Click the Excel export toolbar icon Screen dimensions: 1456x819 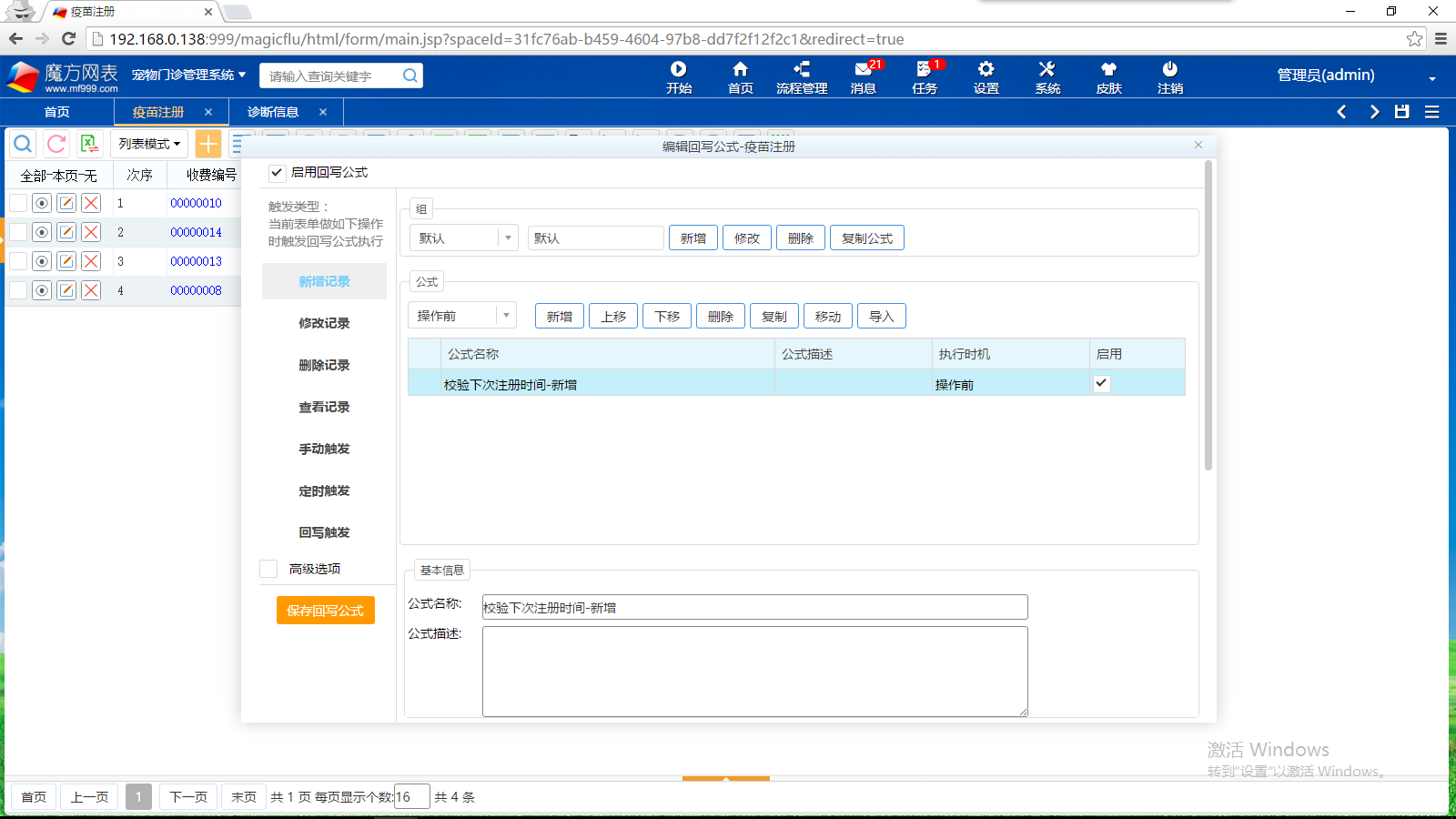[89, 144]
